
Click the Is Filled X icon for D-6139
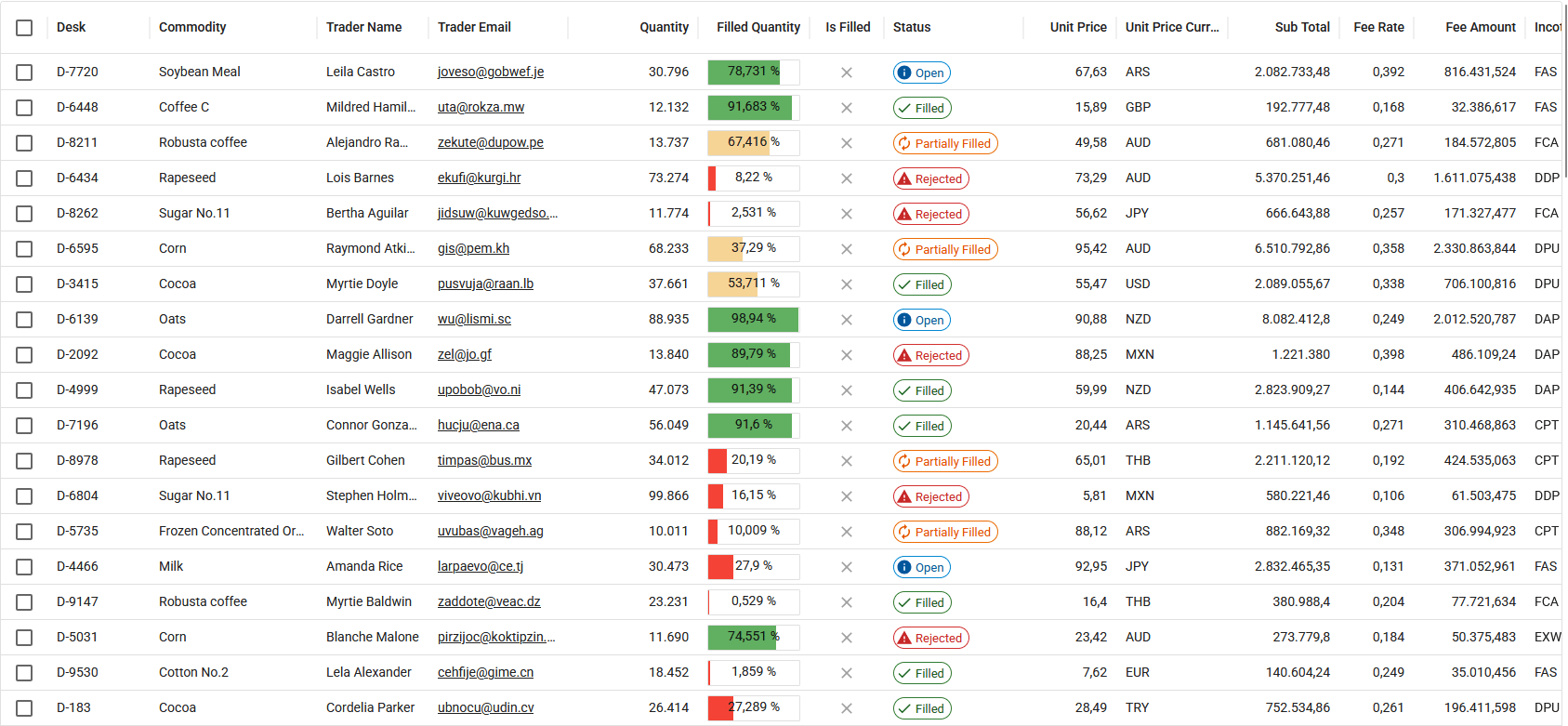point(847,320)
